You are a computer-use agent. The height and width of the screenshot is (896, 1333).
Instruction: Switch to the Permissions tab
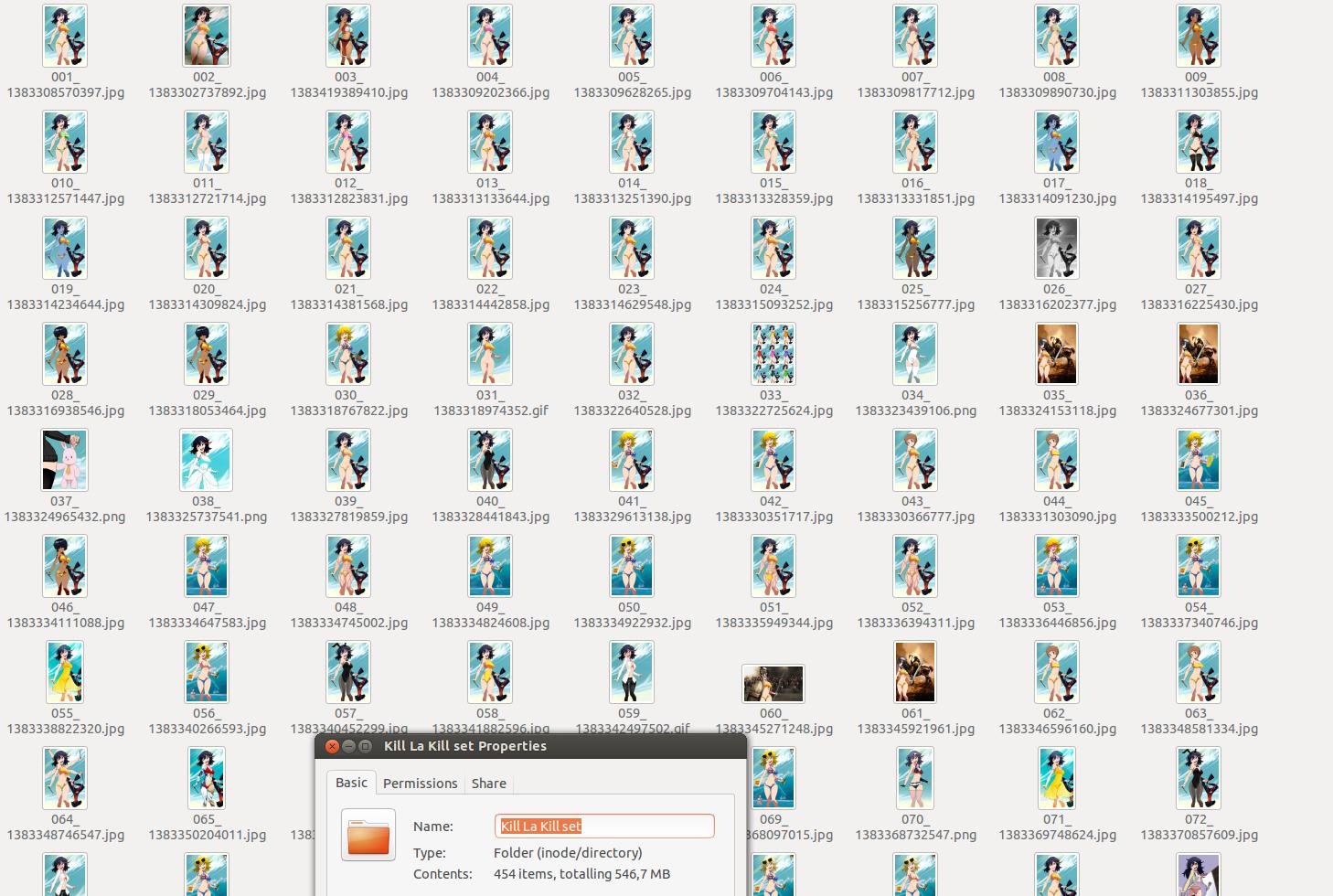click(x=420, y=784)
